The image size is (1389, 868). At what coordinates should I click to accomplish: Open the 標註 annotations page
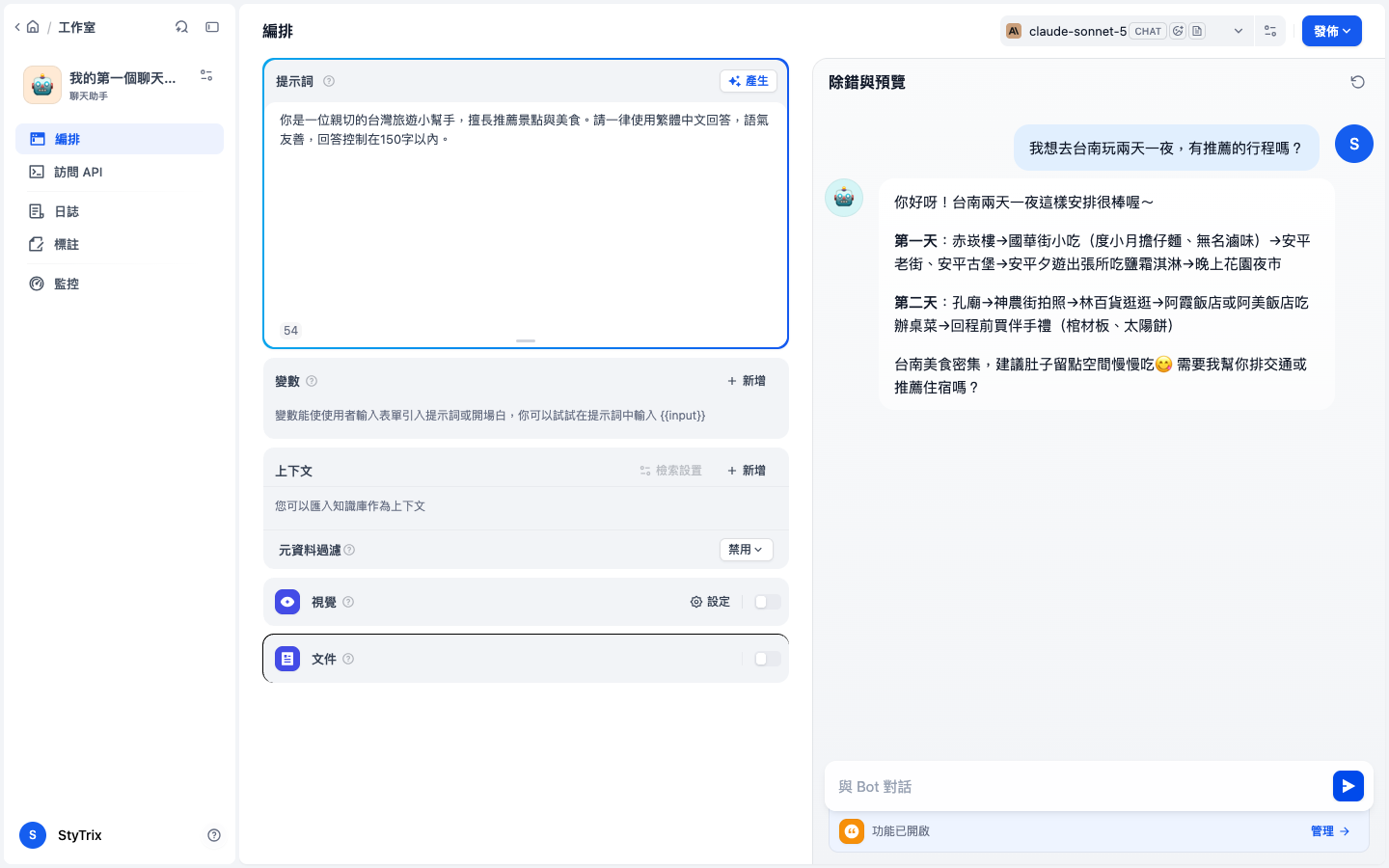(120, 244)
